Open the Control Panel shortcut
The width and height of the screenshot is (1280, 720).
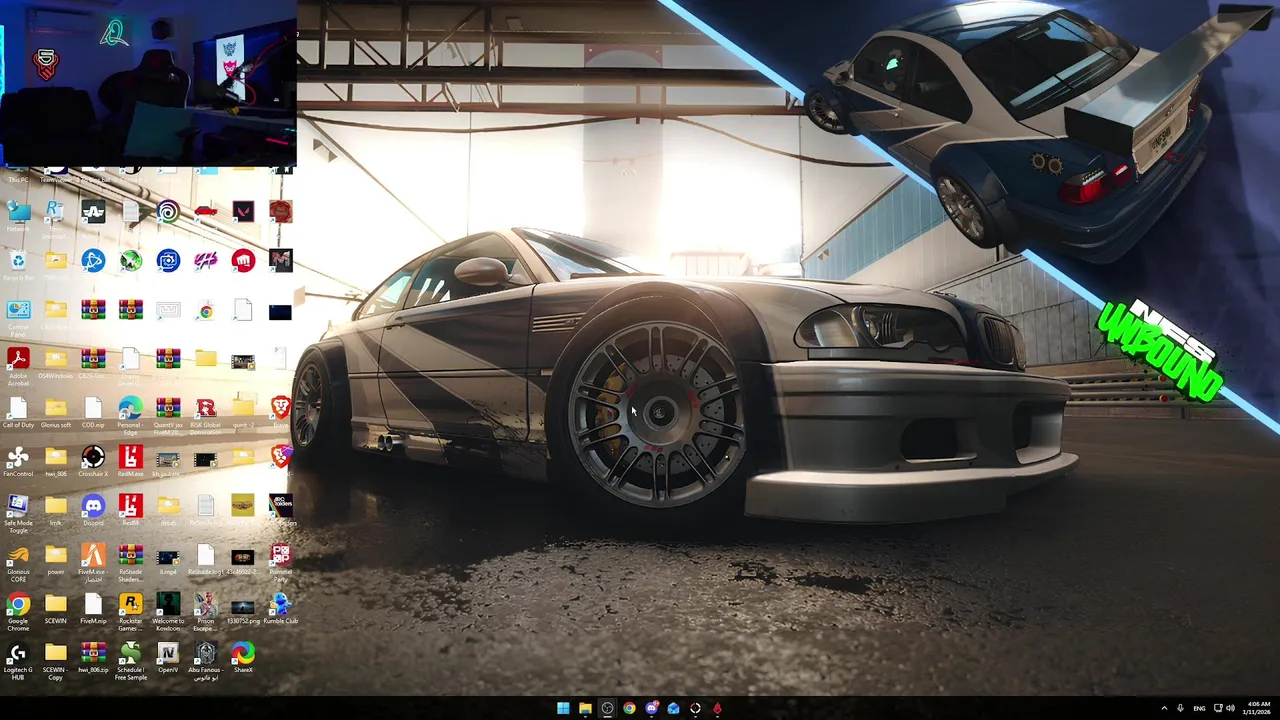pos(18,317)
